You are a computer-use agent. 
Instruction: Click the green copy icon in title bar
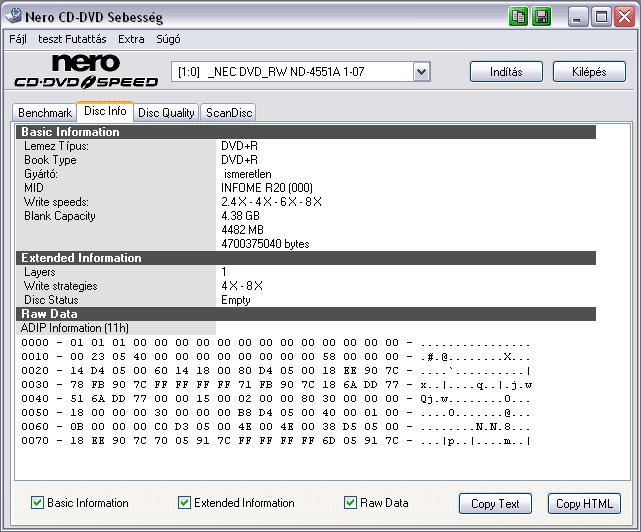point(518,17)
